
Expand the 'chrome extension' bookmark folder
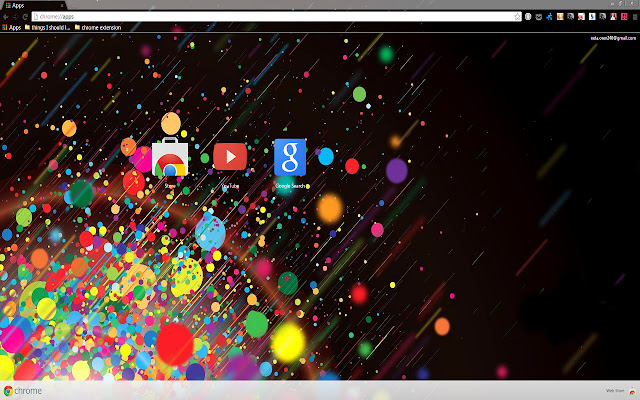pyautogui.click(x=97, y=28)
